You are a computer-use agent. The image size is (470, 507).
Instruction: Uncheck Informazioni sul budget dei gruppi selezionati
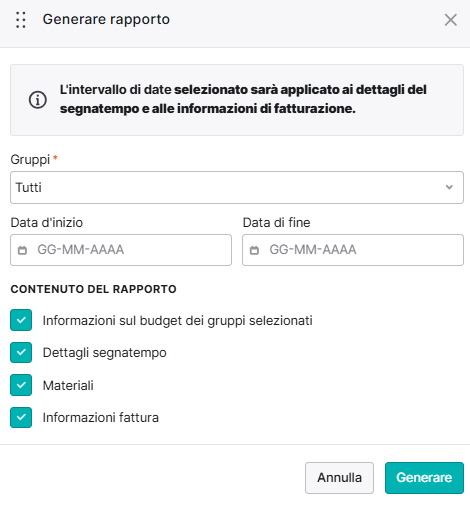pyautogui.click(x=21, y=320)
